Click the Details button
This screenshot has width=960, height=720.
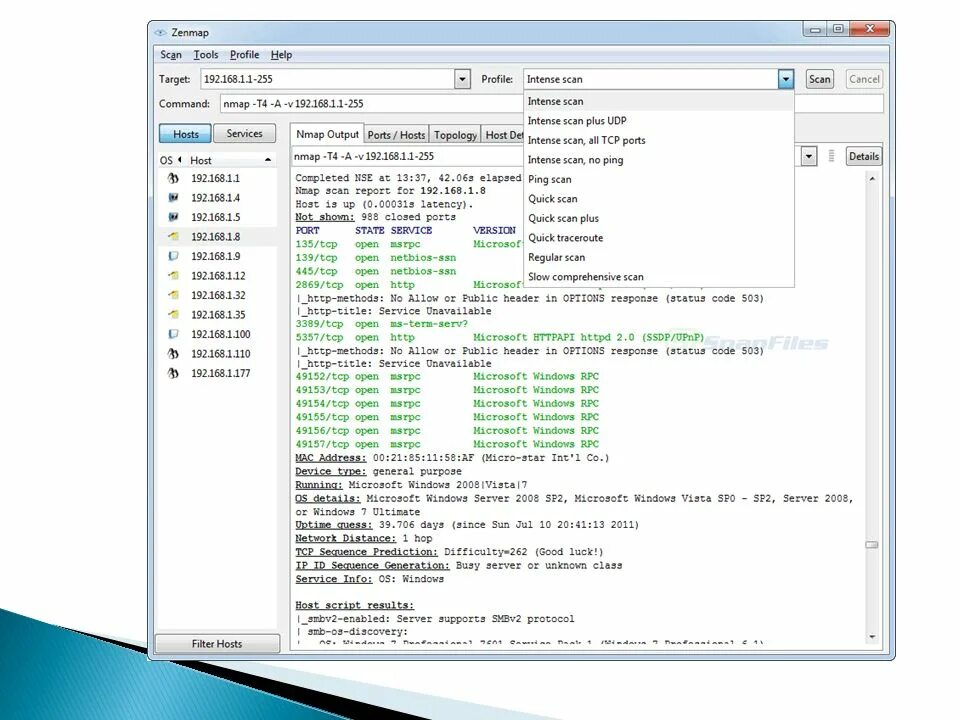(x=864, y=156)
